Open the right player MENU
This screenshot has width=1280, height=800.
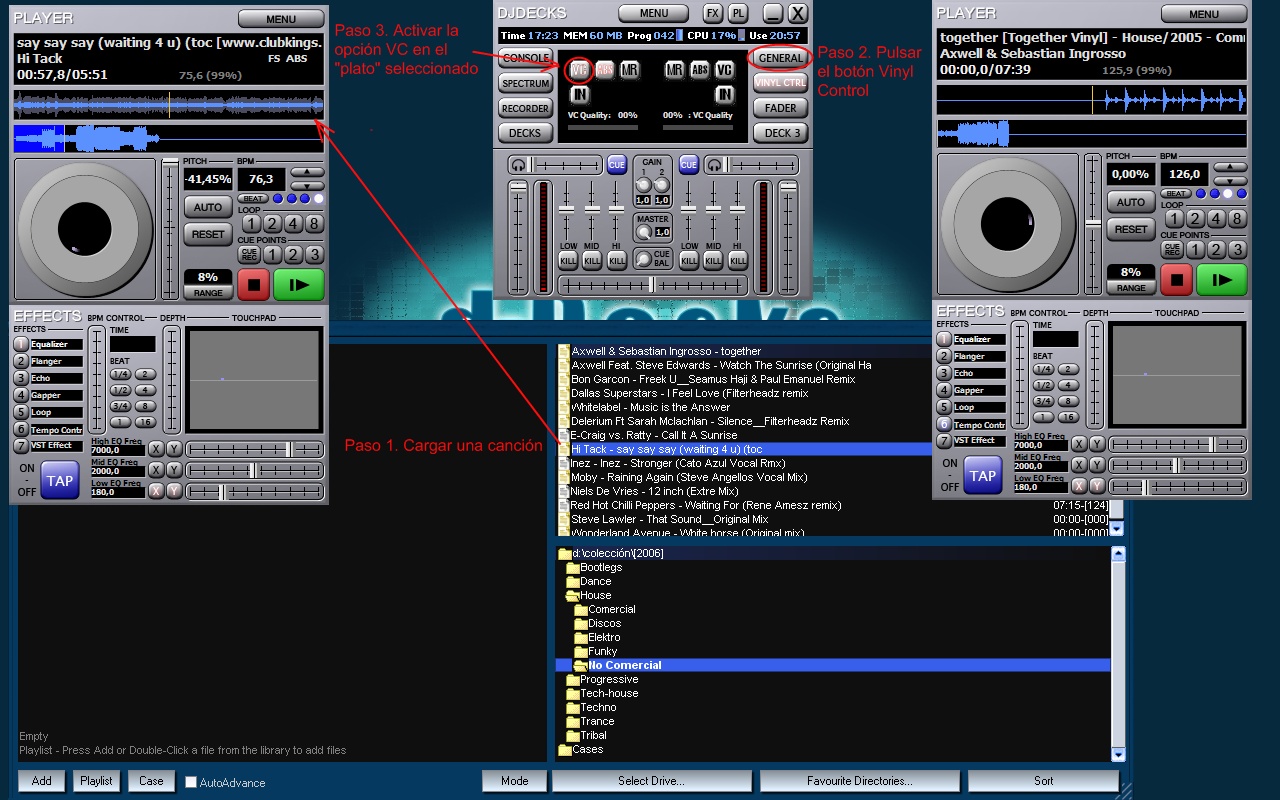tap(1204, 14)
